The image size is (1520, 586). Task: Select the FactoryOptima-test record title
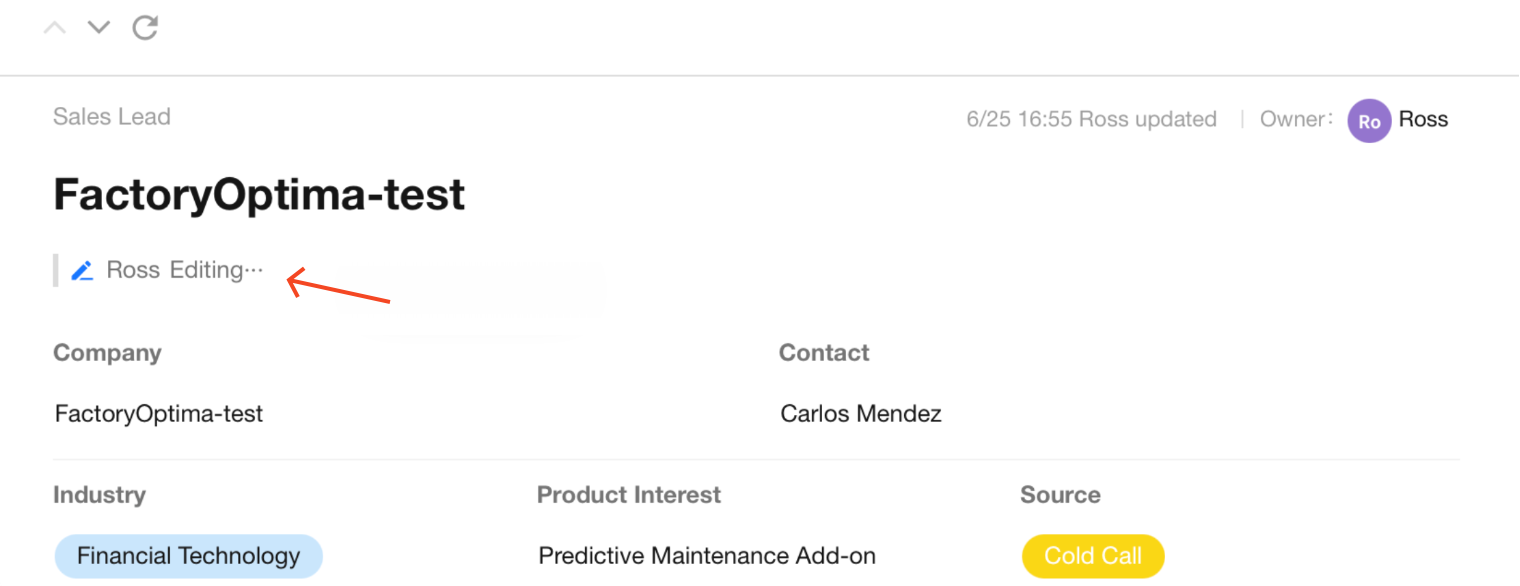(259, 194)
